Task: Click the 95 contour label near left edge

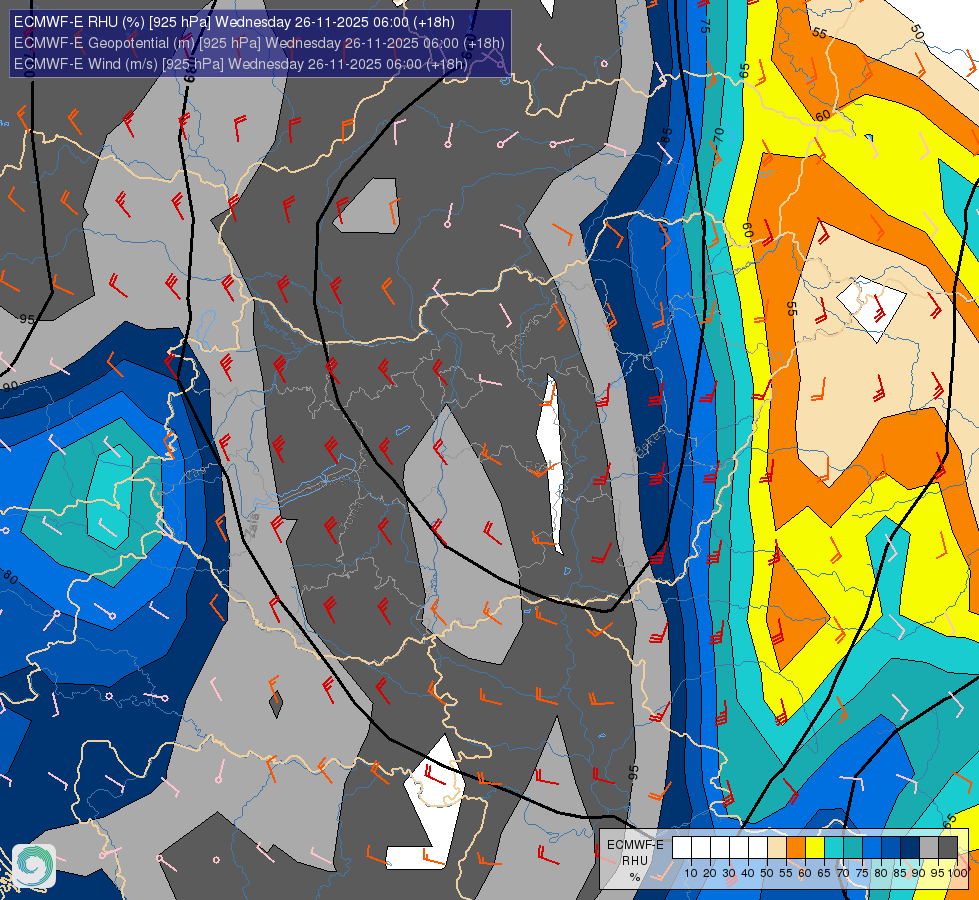Action: tap(26, 319)
